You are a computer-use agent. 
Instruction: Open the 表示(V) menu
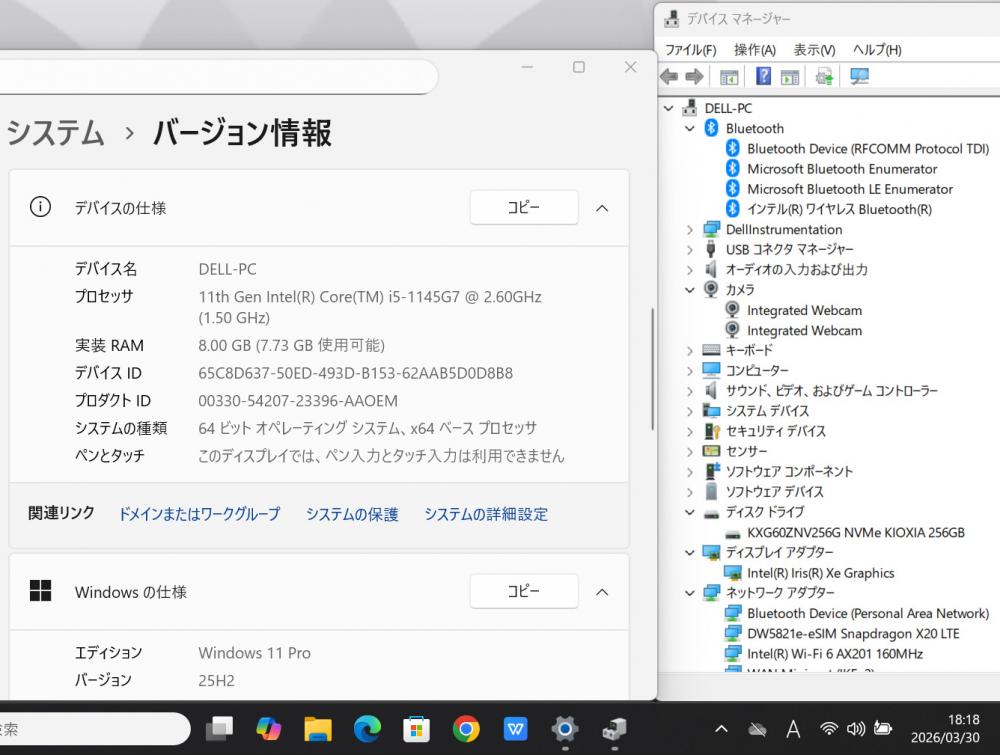coord(814,50)
